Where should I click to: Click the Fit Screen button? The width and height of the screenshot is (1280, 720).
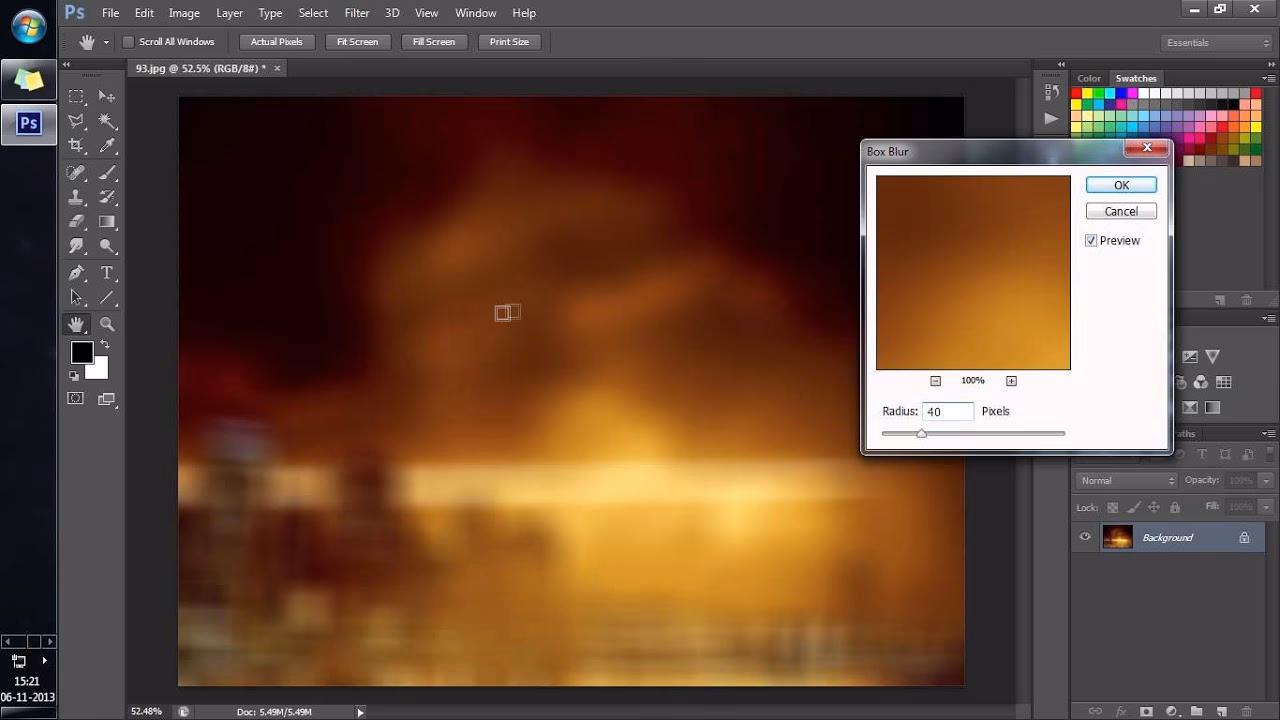(x=357, y=41)
